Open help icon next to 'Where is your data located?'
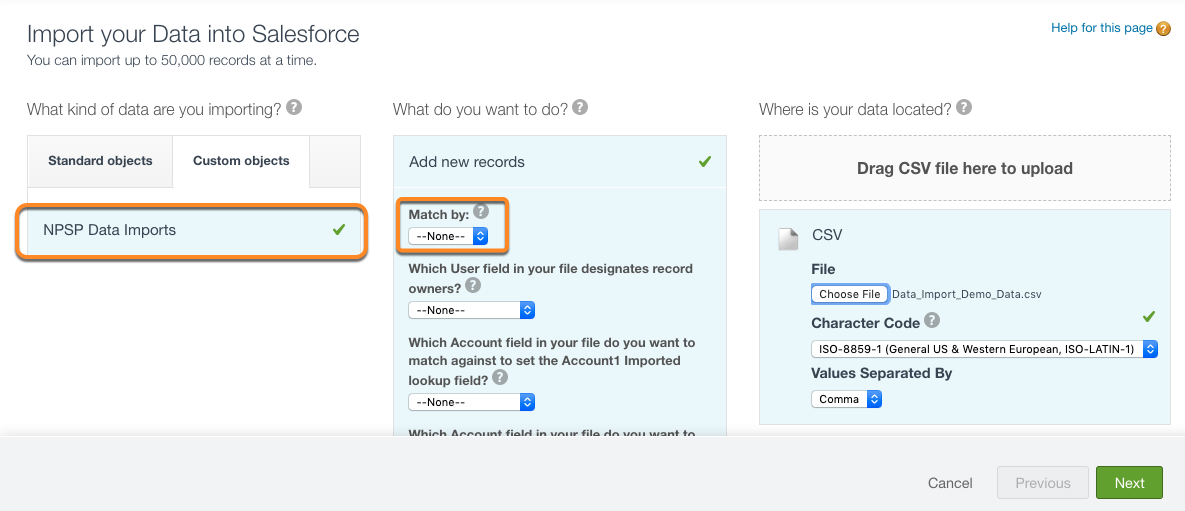This screenshot has height=511, width=1185. tap(964, 107)
